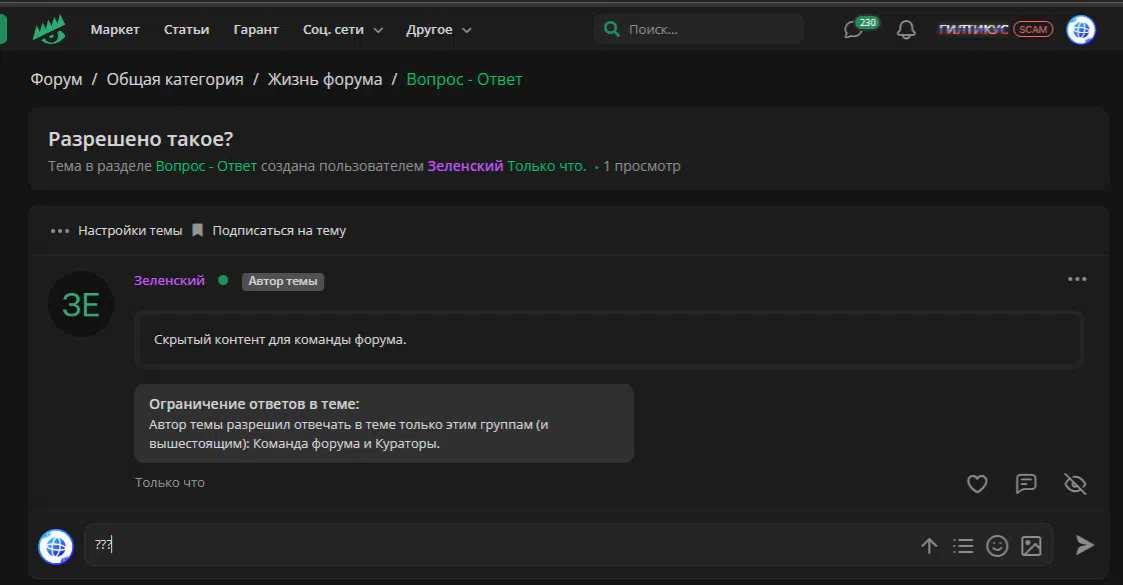Go to Общая категория breadcrumb
This screenshot has height=585, width=1123.
(x=175, y=79)
